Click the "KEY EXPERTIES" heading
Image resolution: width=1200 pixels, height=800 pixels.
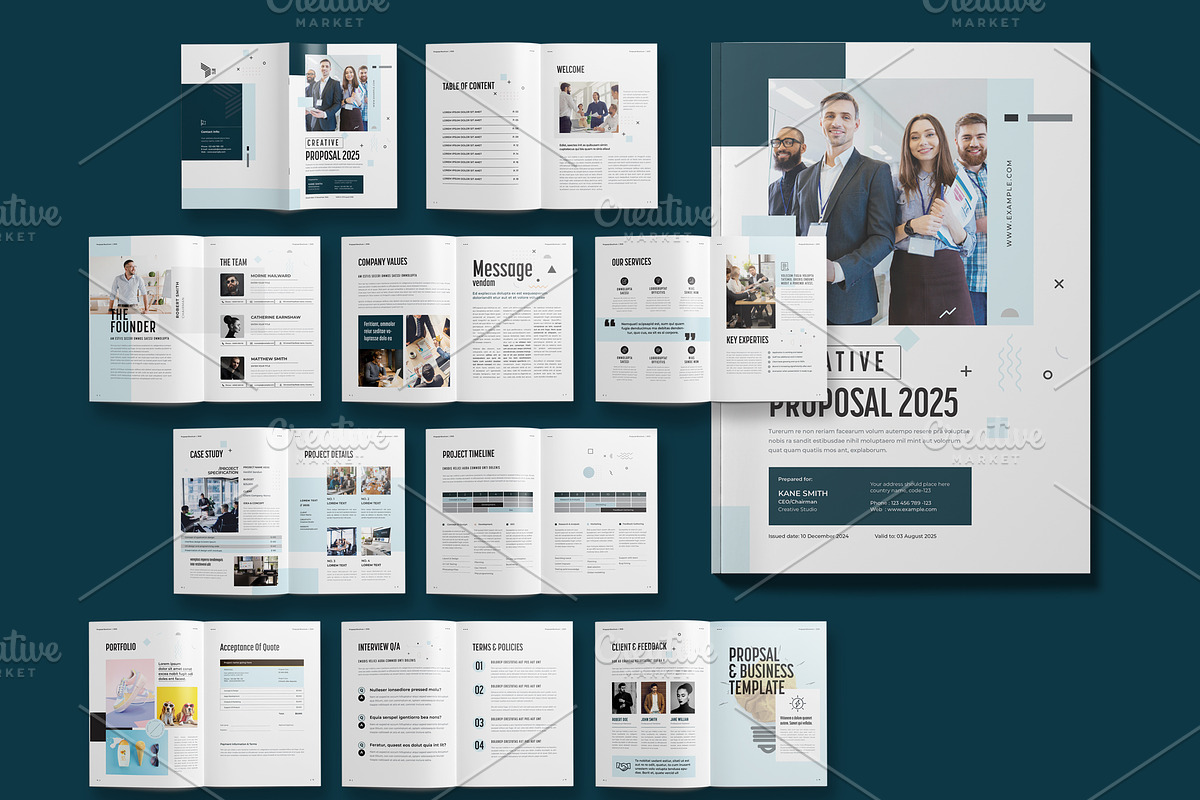pos(748,340)
